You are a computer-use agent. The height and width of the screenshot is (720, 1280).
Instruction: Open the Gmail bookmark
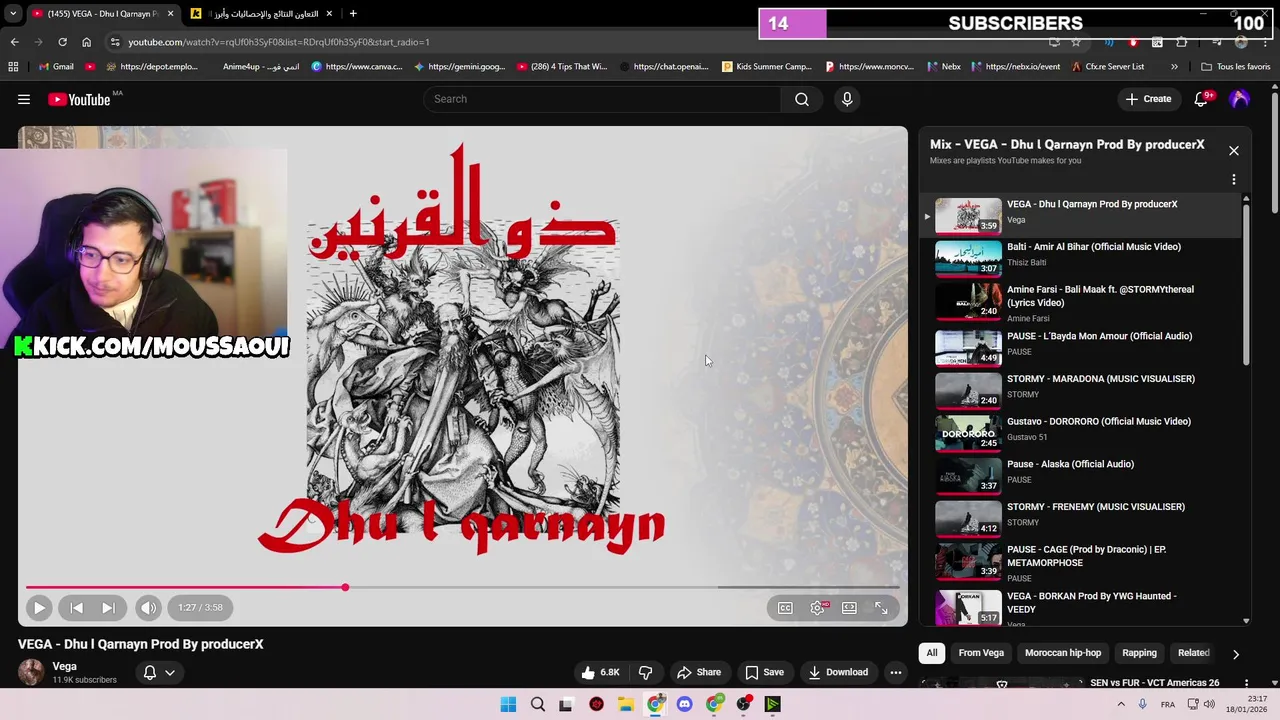click(57, 67)
